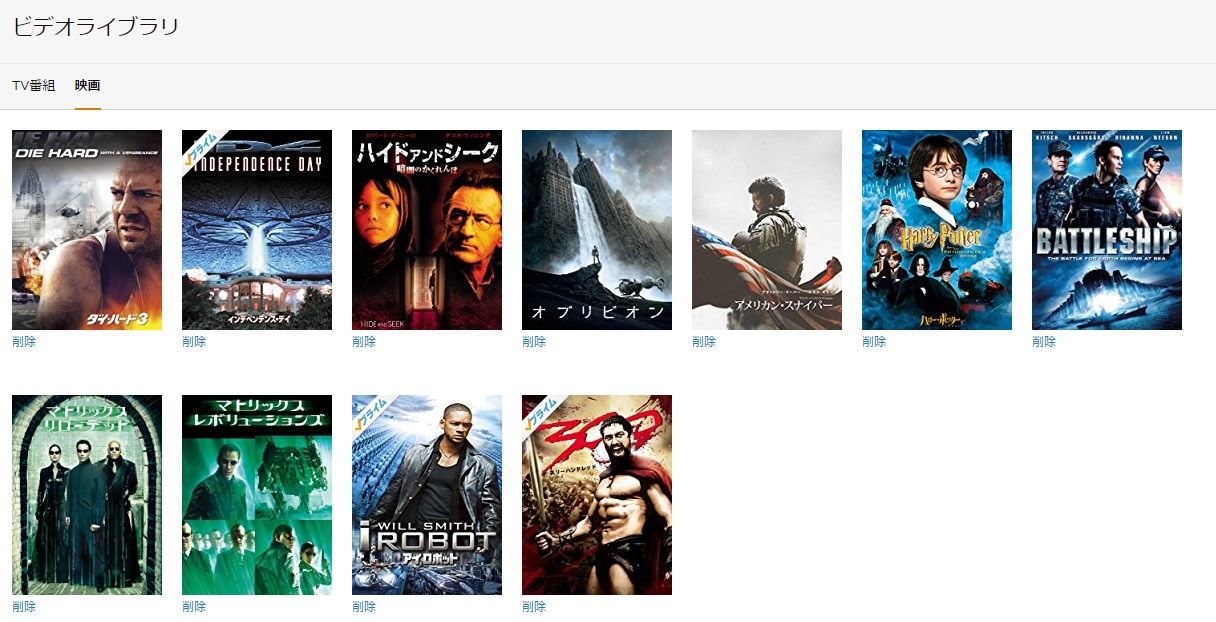This screenshot has width=1216, height=622.
Task: Open the Independence Day movie poster
Action: click(257, 230)
